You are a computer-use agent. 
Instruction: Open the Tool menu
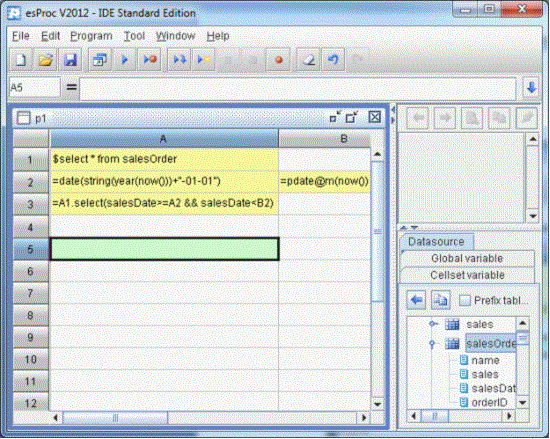134,36
